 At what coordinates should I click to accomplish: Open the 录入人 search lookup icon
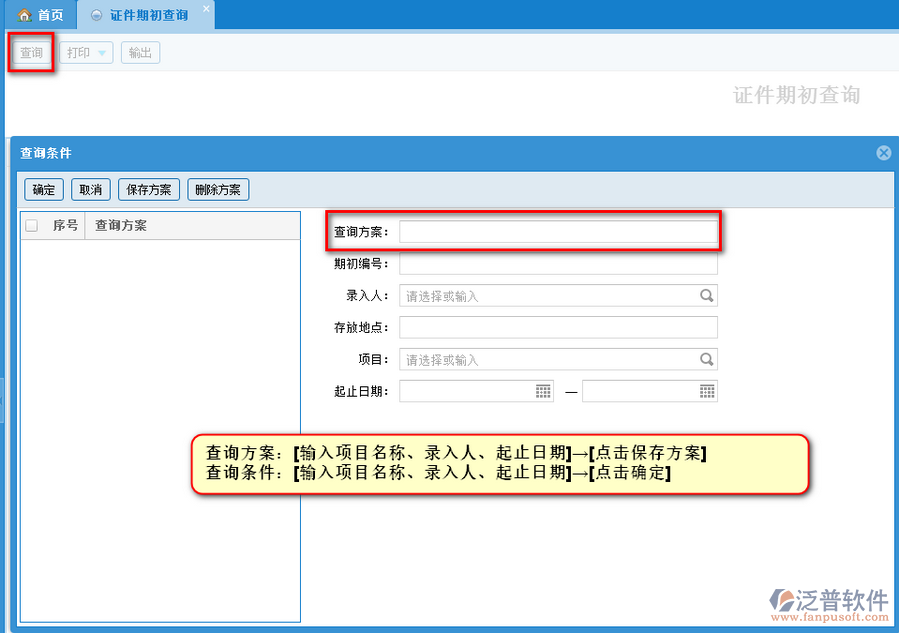point(706,295)
